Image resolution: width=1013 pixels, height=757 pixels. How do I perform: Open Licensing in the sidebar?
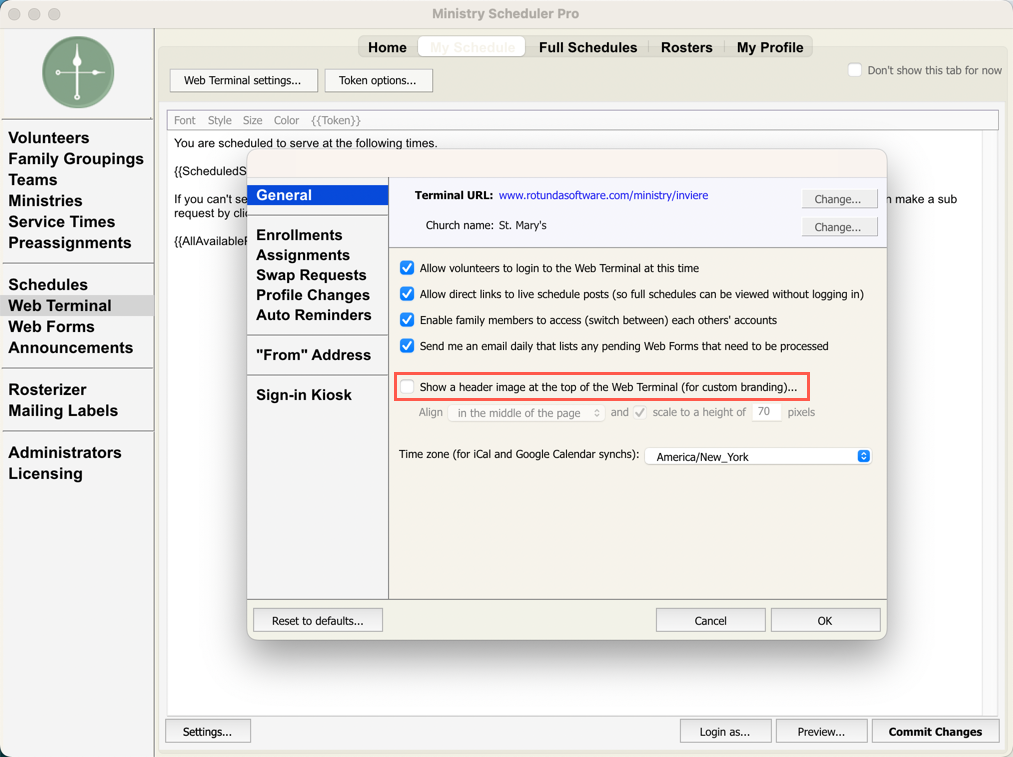click(x=45, y=473)
